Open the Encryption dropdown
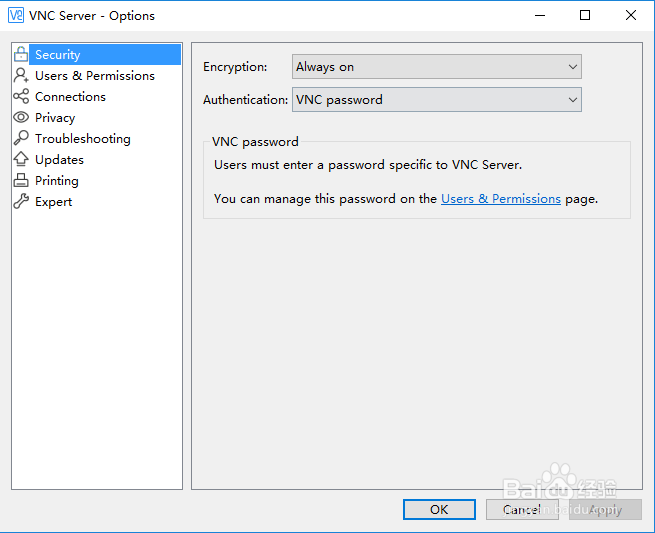Image resolution: width=655 pixels, height=533 pixels. (x=436, y=67)
